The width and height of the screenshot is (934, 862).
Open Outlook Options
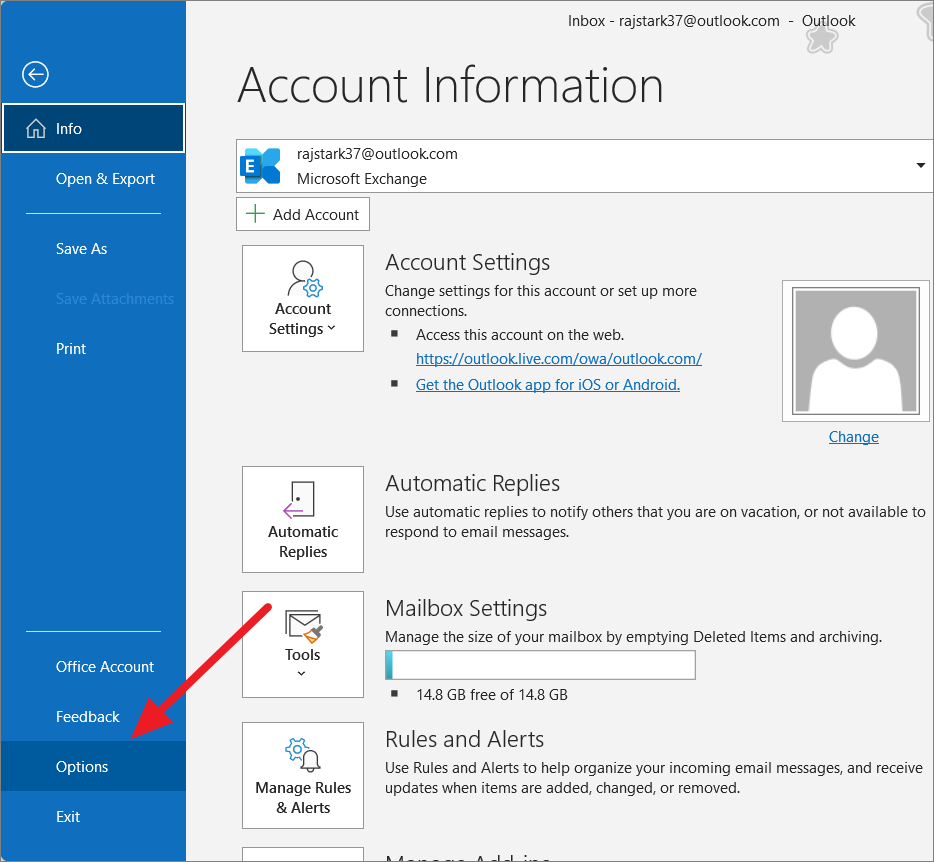pos(93,766)
